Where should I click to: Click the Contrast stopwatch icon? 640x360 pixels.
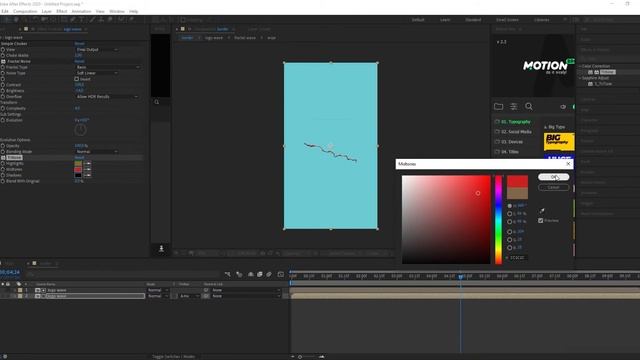(3, 85)
